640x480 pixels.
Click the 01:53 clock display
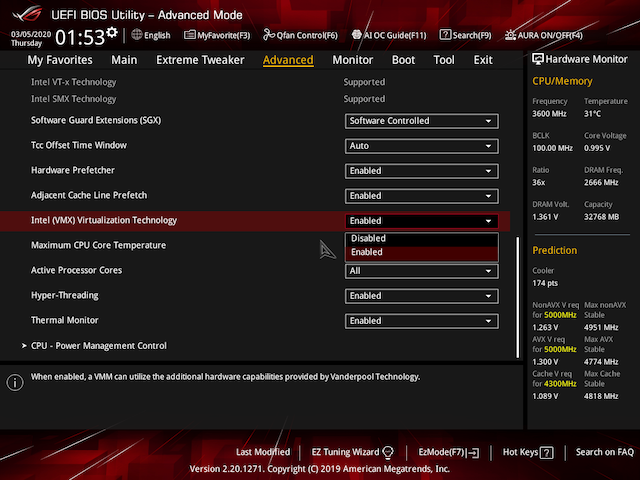[80, 38]
